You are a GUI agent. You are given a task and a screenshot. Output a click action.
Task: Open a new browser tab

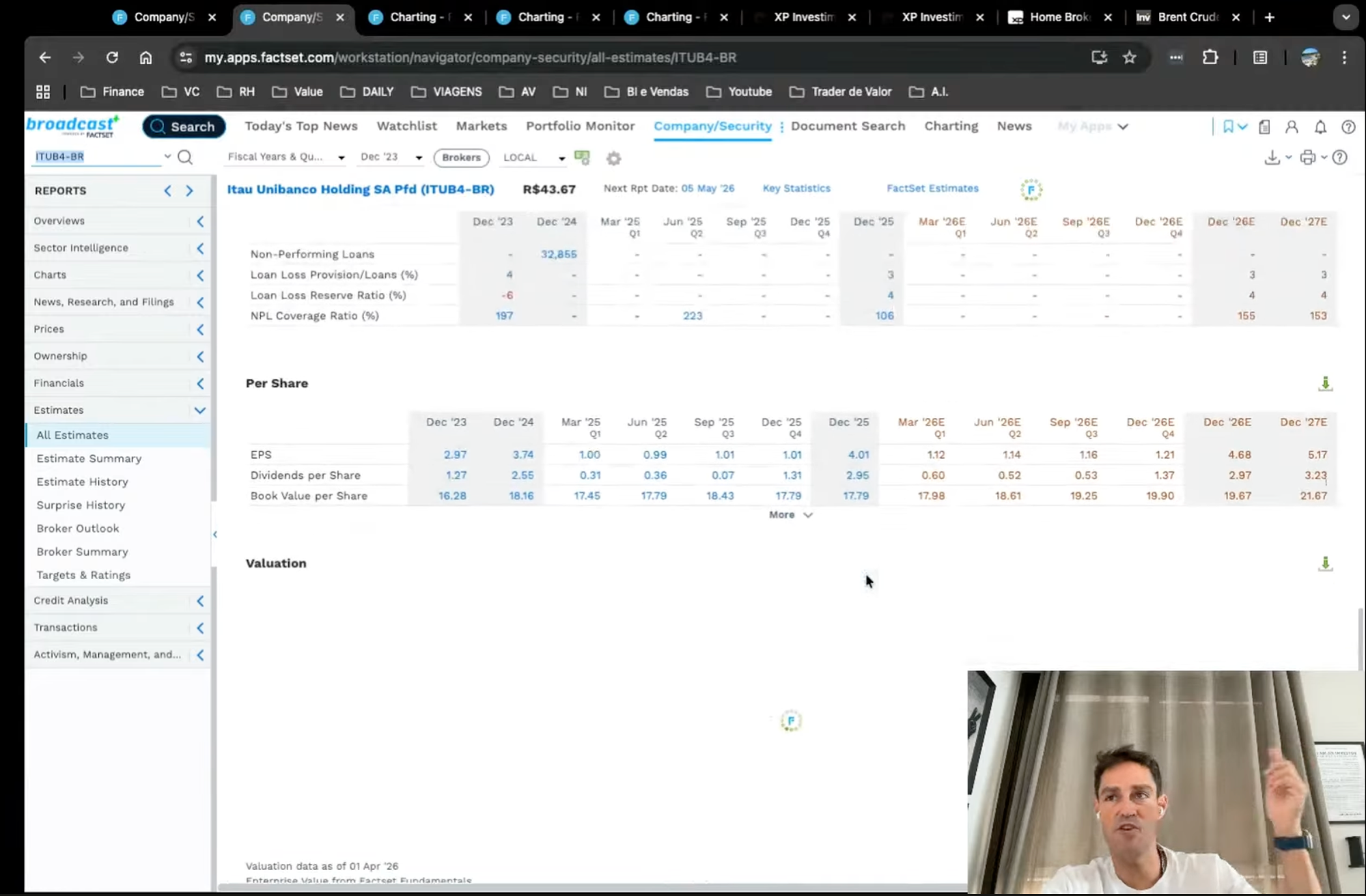pos(1269,17)
